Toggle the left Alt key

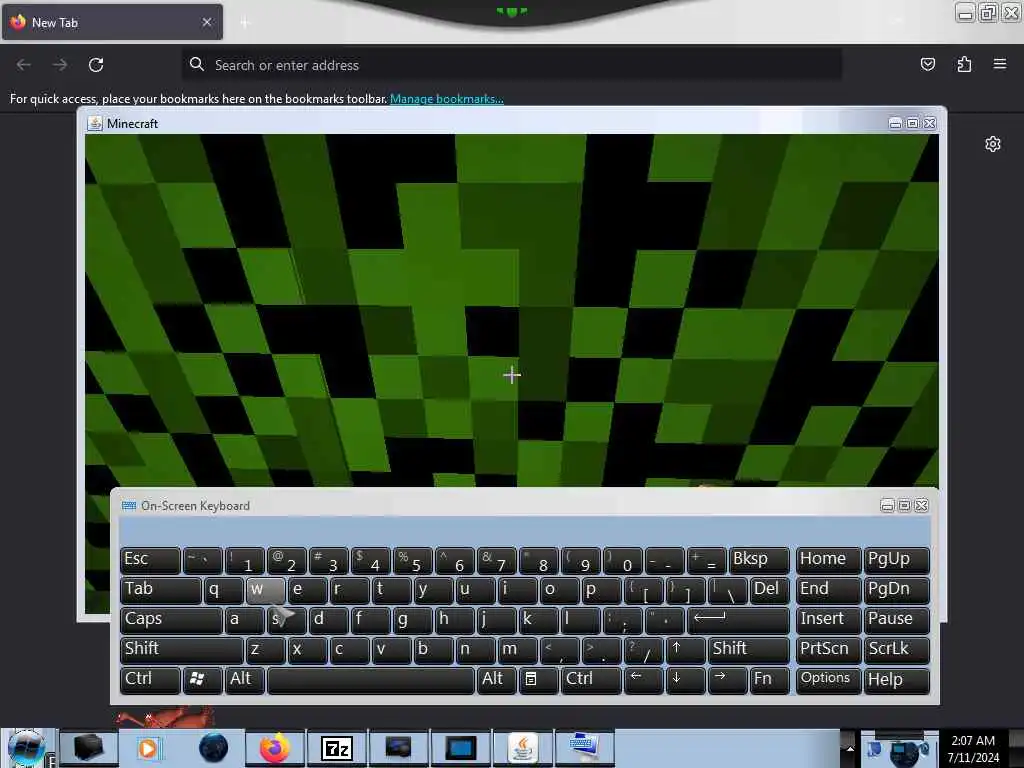point(244,680)
